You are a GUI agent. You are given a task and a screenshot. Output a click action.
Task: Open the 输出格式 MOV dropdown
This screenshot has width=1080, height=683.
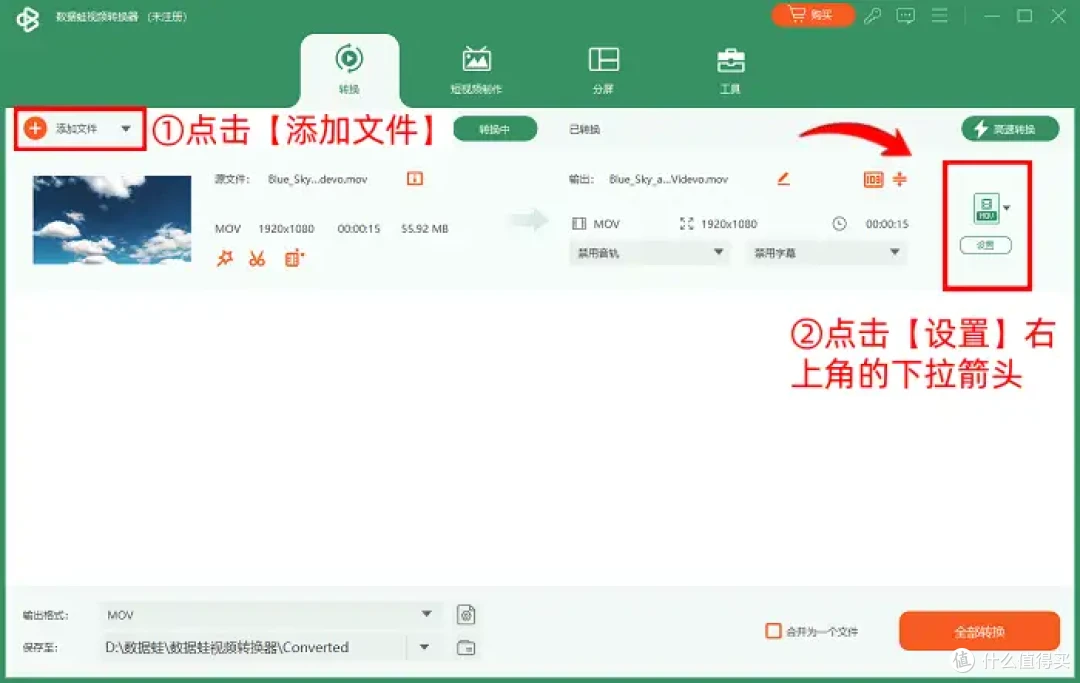(x=269, y=614)
